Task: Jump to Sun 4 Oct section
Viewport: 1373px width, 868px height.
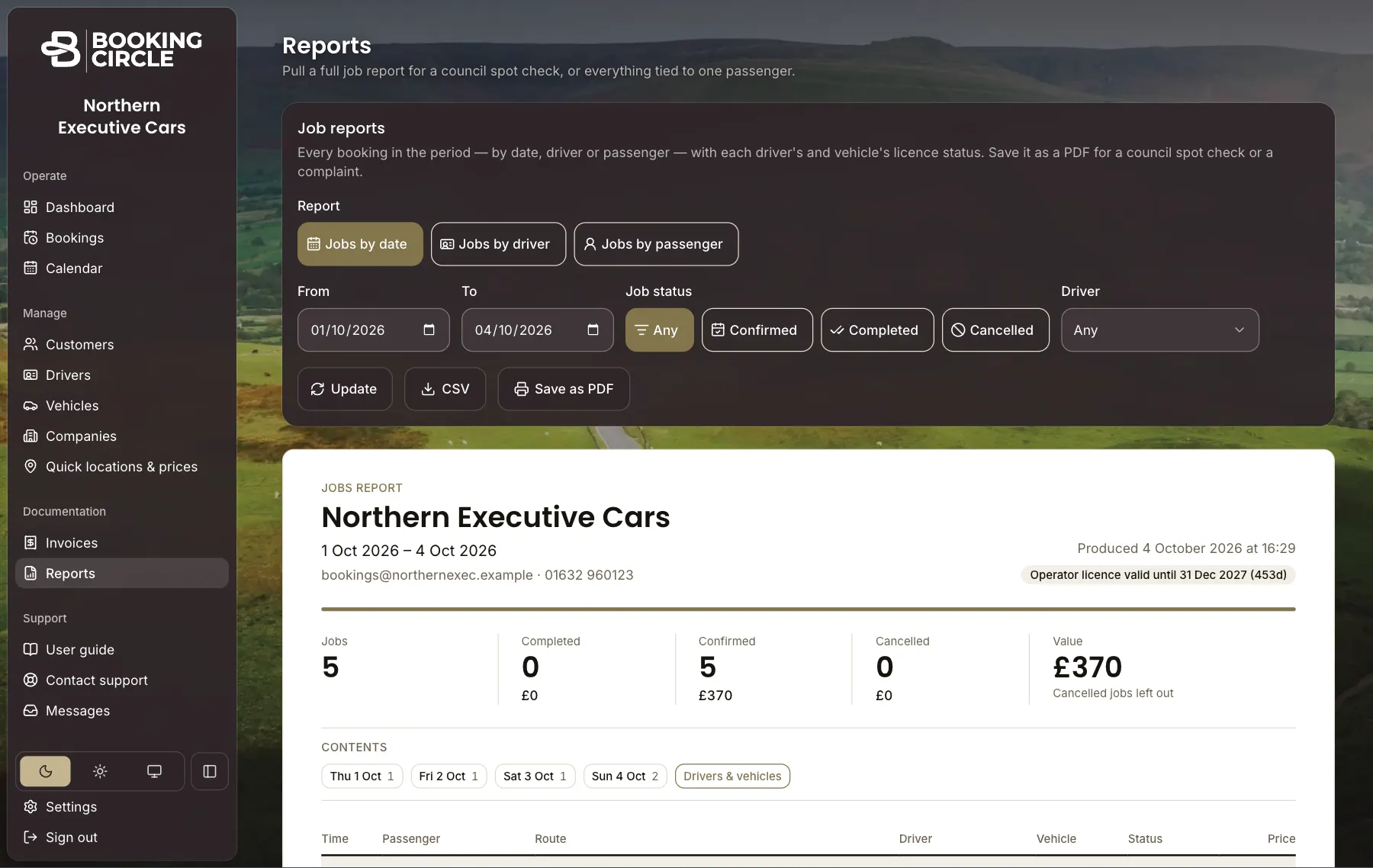Action: 625,776
